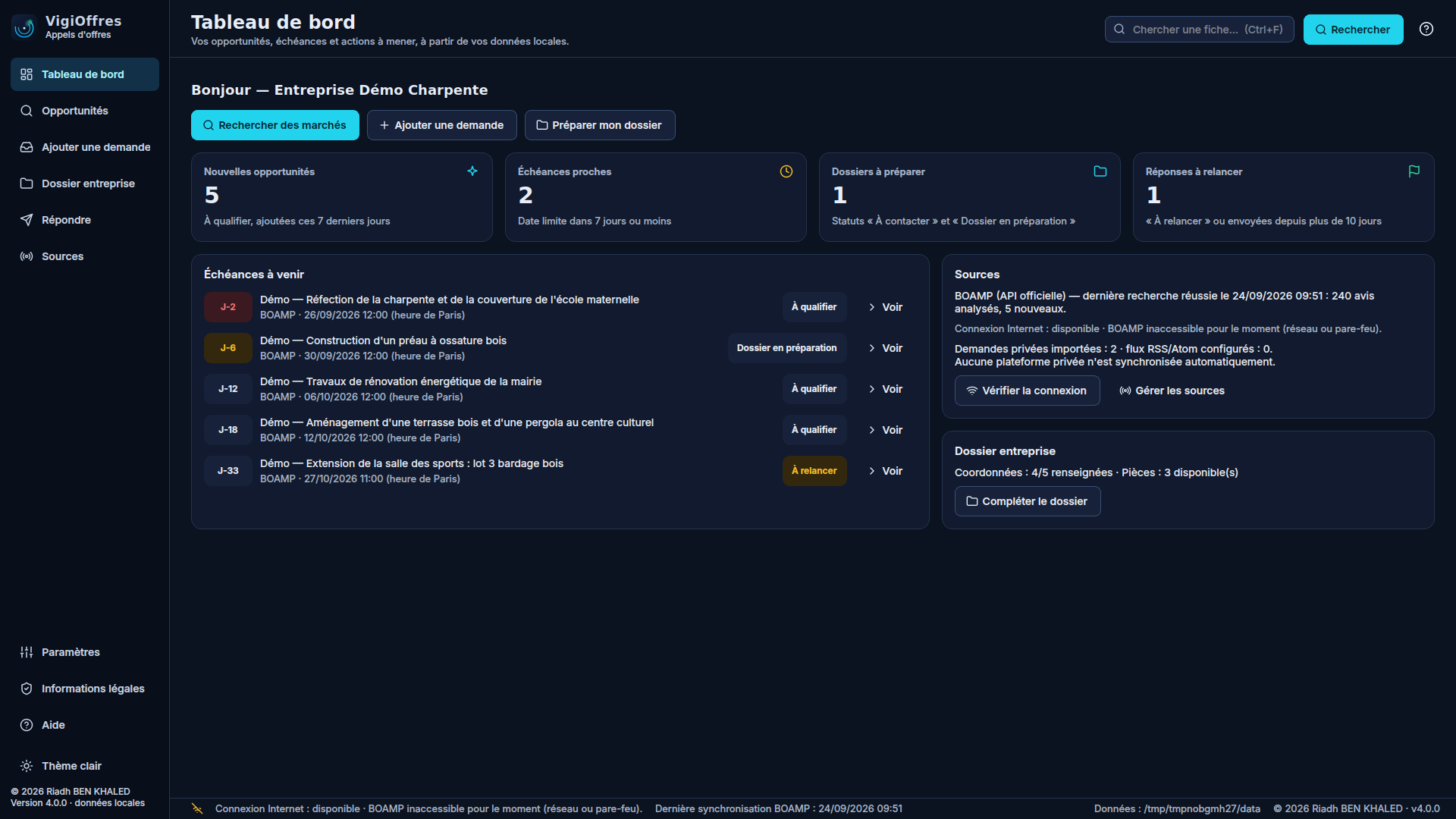
Task: Open Paramètres in sidebar
Action: [x=85, y=652]
